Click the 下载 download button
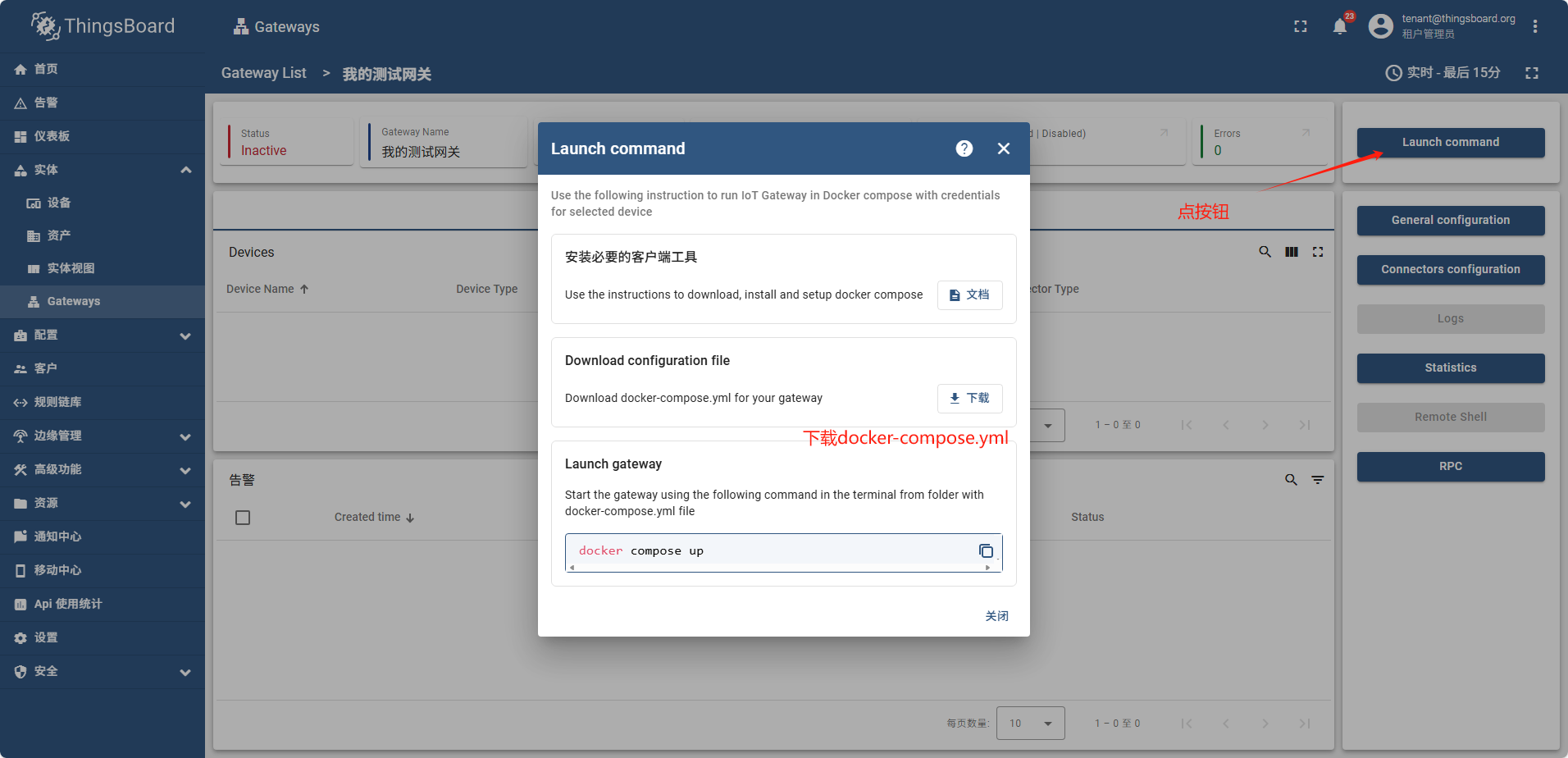The width and height of the screenshot is (1568, 758). 969,398
